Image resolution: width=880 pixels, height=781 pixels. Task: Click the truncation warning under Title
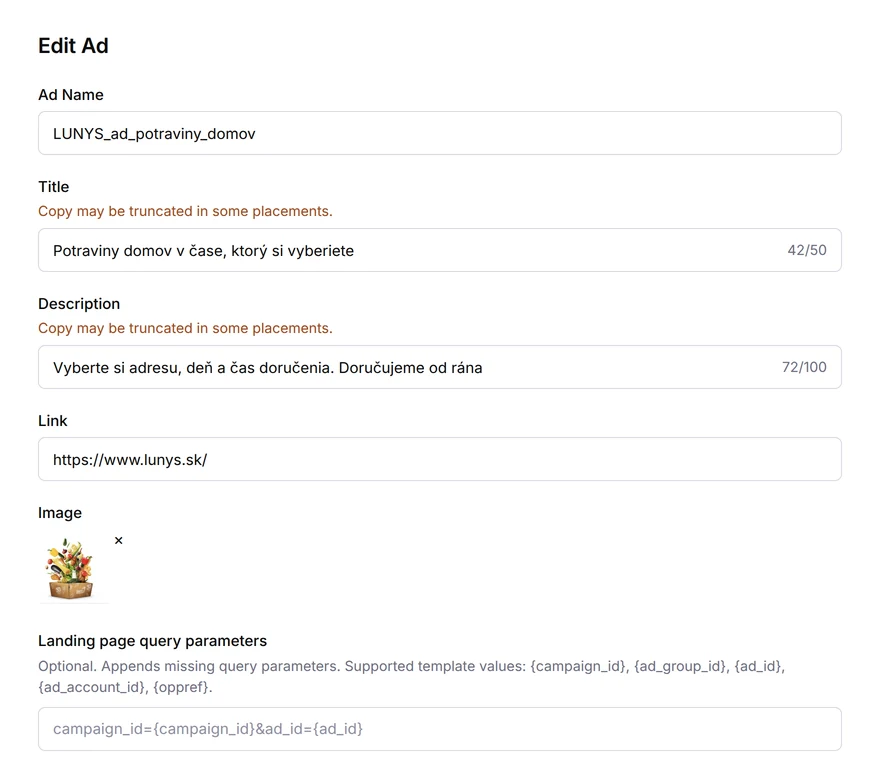tap(185, 211)
